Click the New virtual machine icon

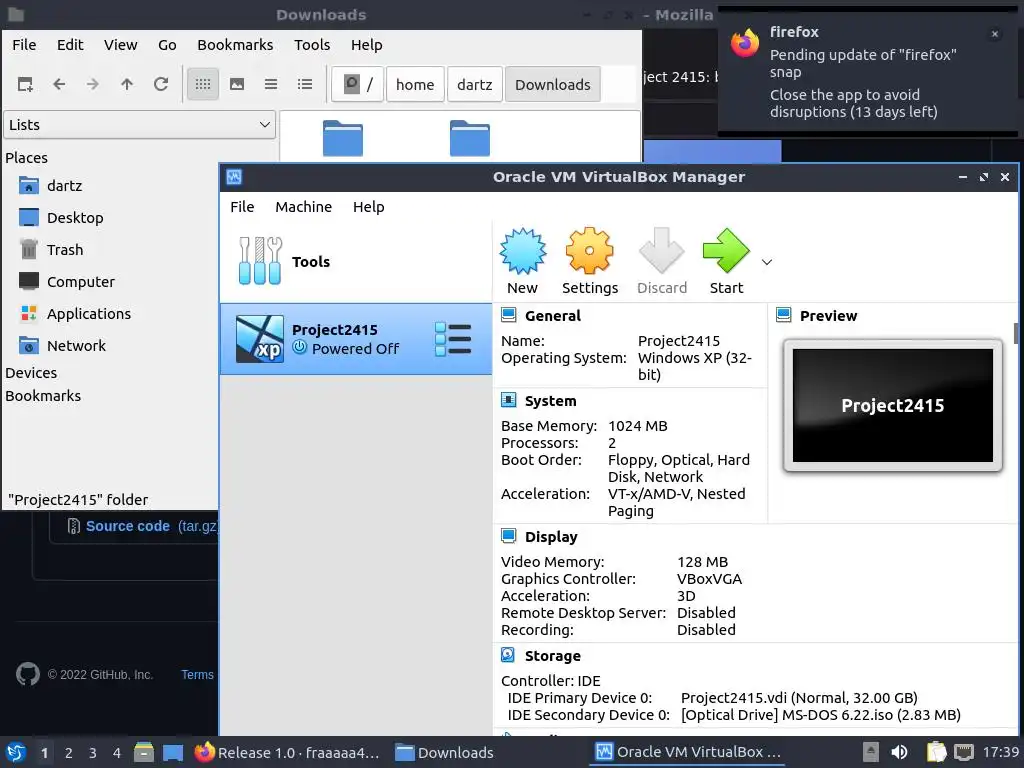(x=522, y=251)
